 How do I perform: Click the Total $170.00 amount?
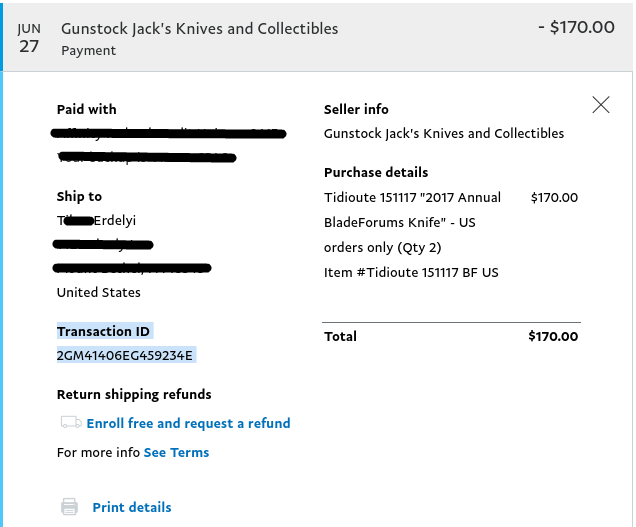[552, 336]
